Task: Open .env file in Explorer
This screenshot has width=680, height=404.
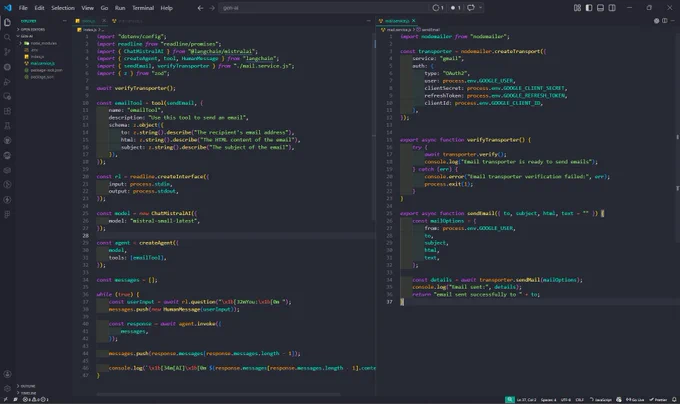Action: tap(34, 50)
